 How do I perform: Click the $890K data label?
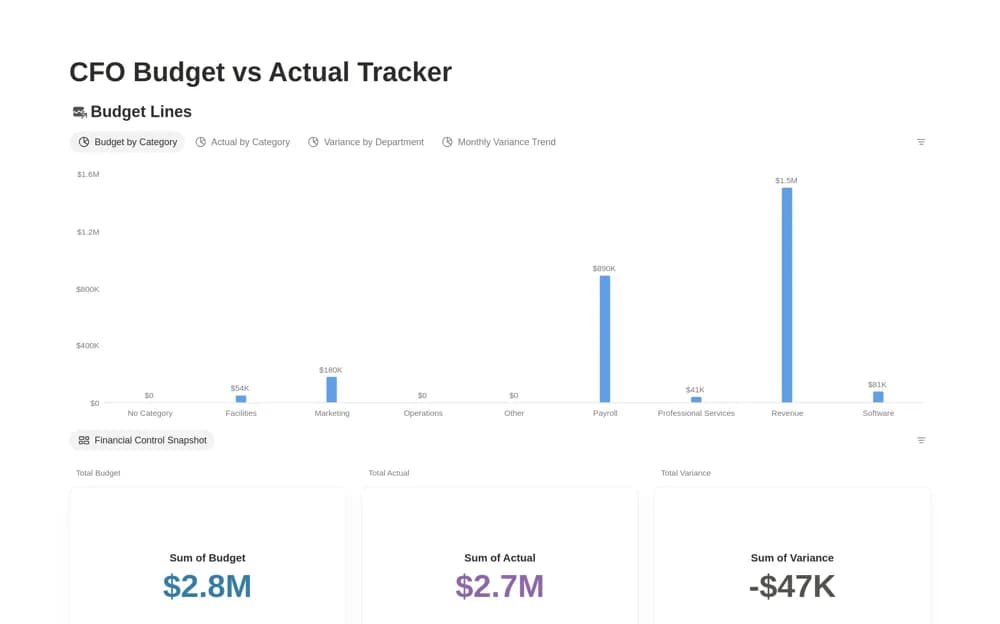604,269
